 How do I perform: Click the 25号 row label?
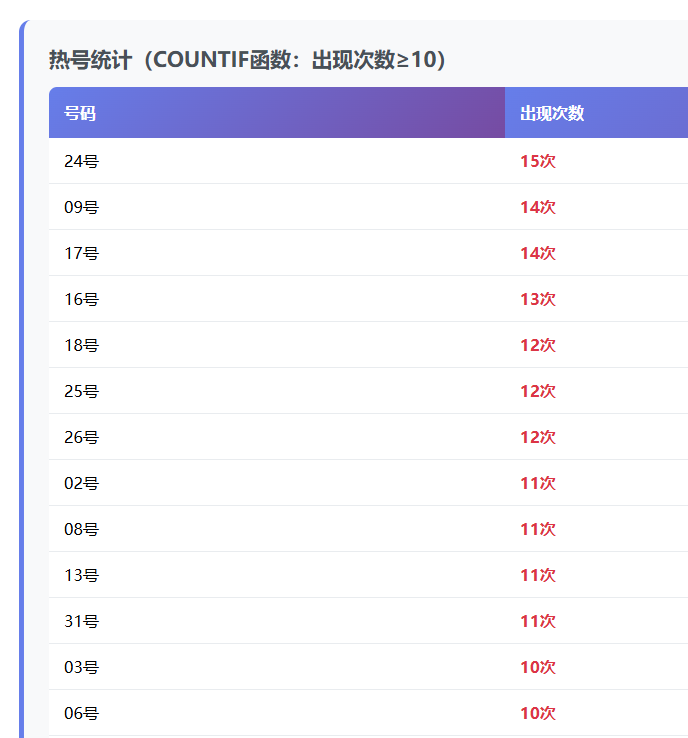82,391
